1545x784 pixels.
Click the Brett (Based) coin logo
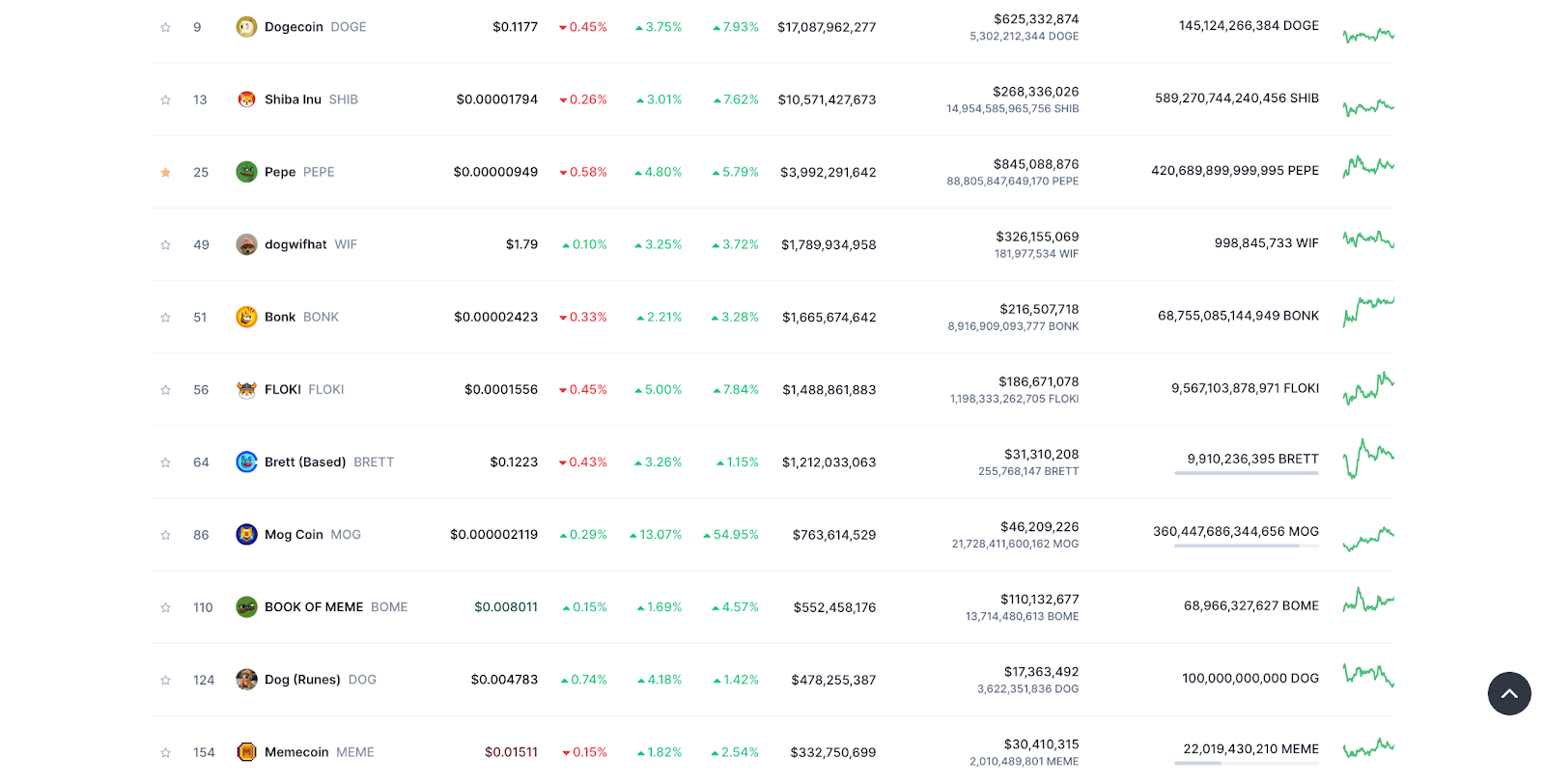click(246, 462)
